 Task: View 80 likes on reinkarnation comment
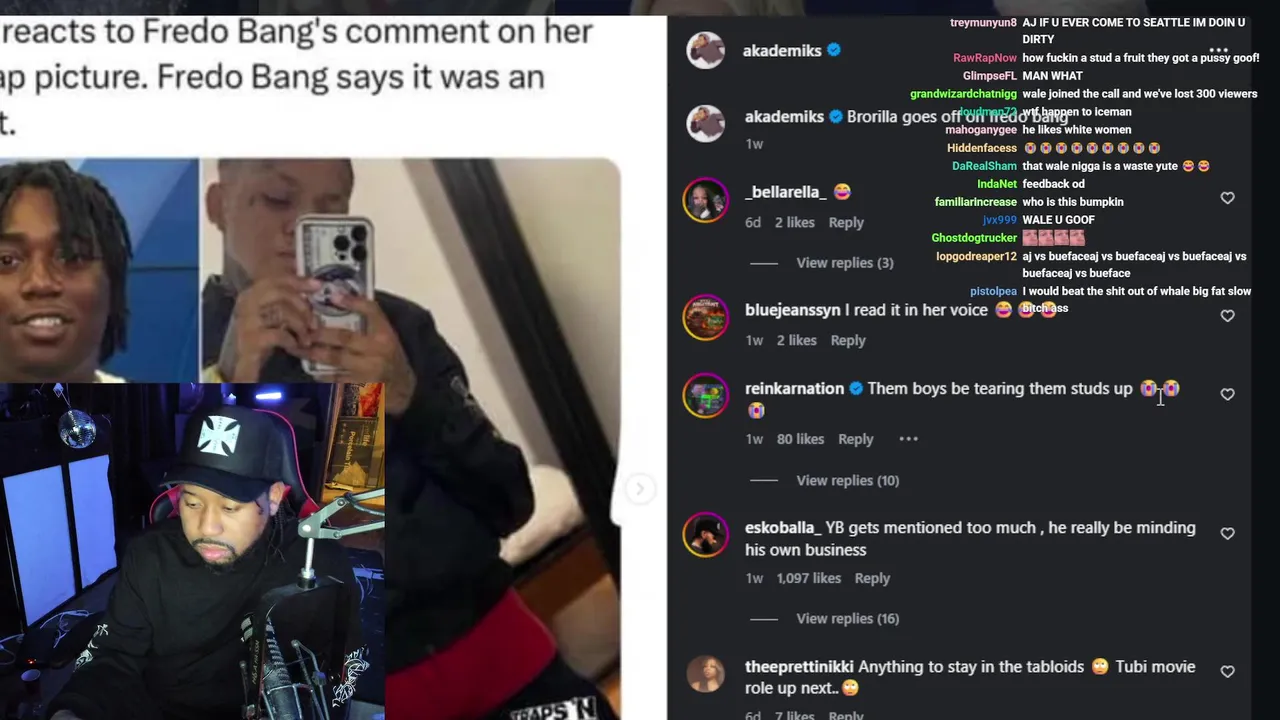800,439
